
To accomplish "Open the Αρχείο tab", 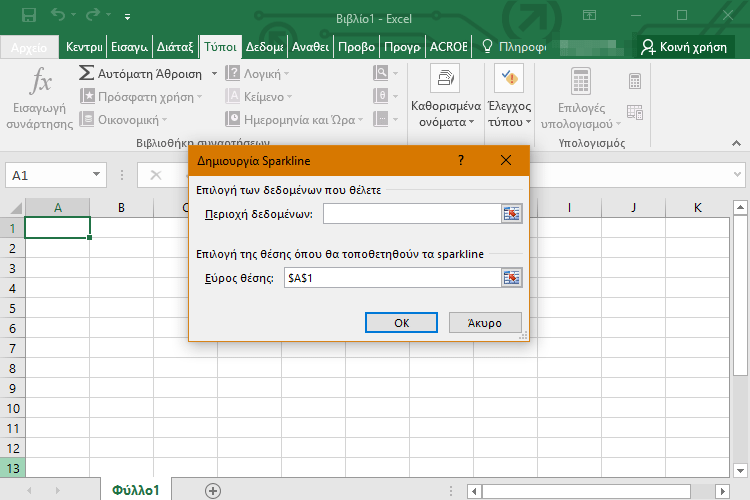I will point(29,47).
